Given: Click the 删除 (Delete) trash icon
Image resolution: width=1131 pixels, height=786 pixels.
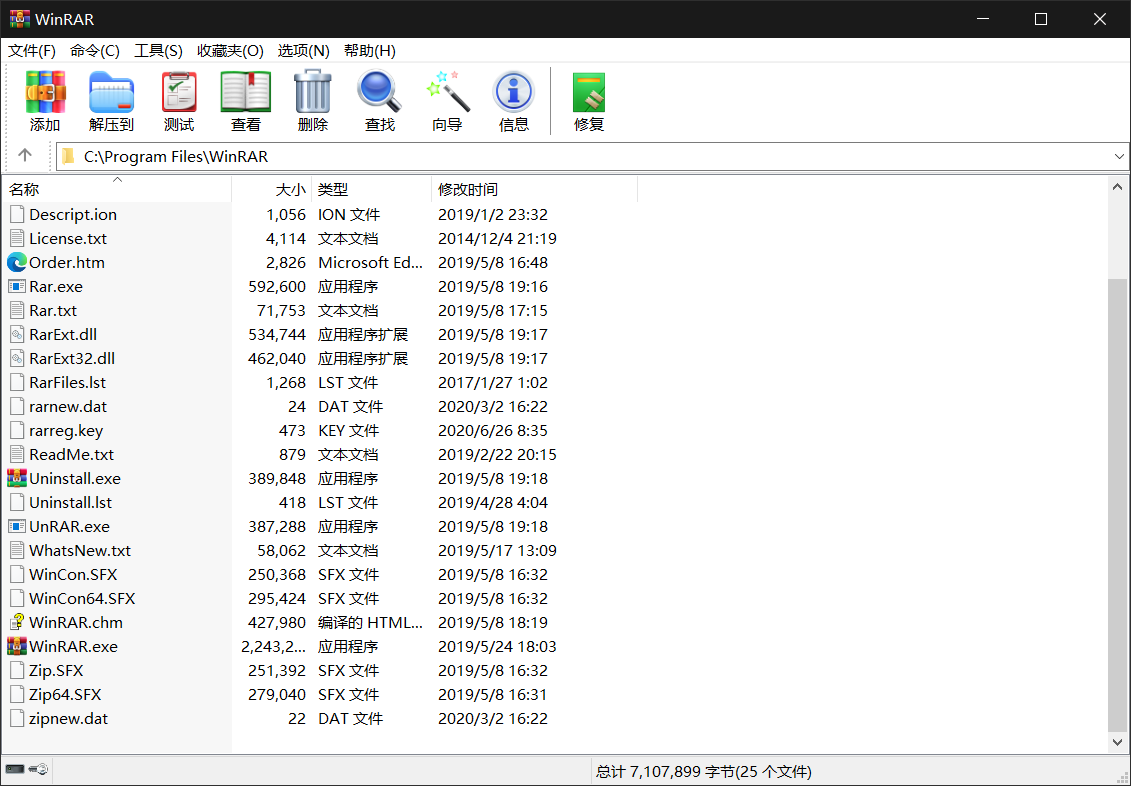Looking at the screenshot, I should [x=312, y=101].
